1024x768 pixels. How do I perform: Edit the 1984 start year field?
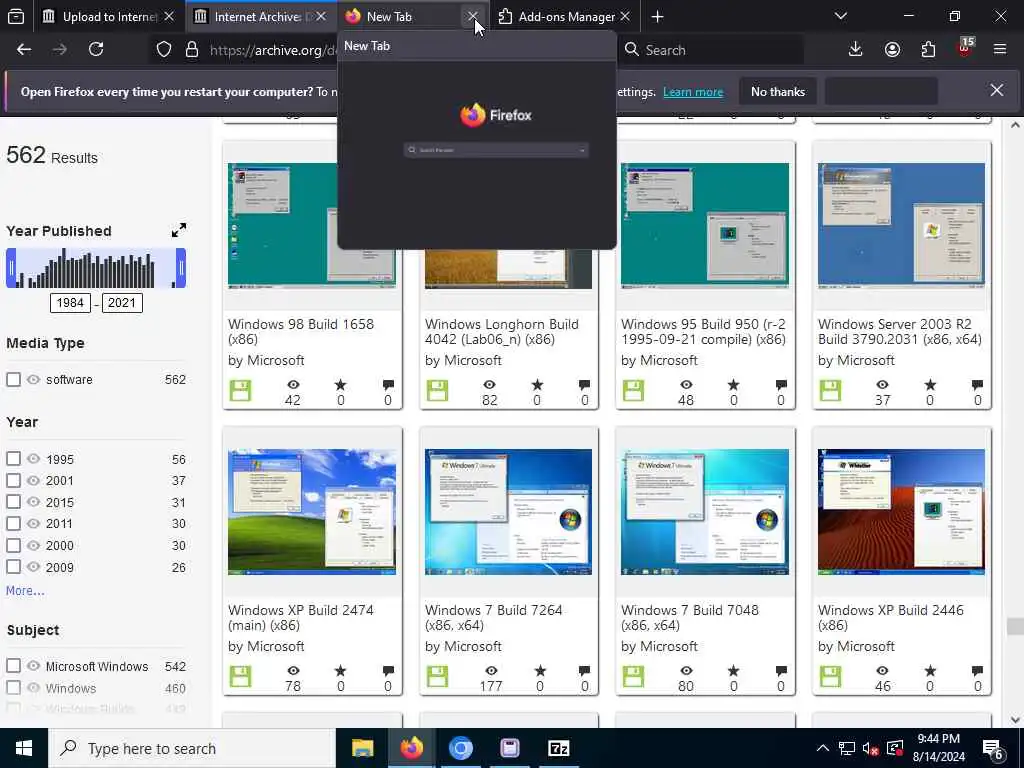pyautogui.click(x=70, y=302)
